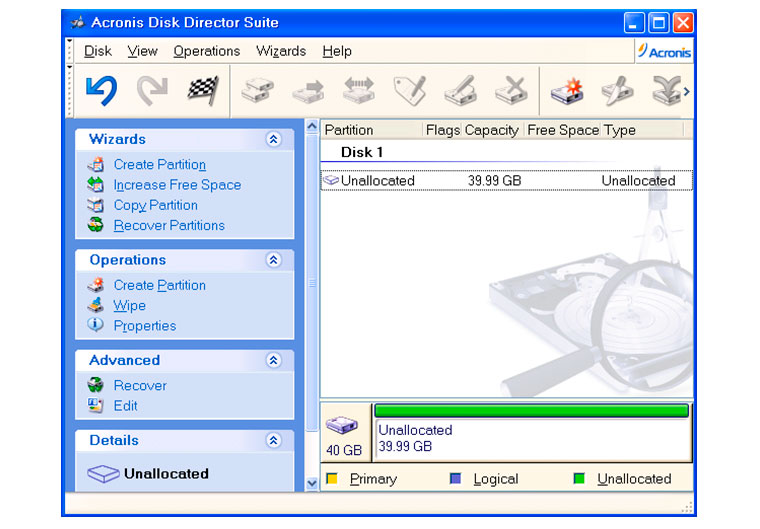Viewport: 760px width, 529px height.
Task: Expand the toolbar overflow chevron
Action: (686, 91)
